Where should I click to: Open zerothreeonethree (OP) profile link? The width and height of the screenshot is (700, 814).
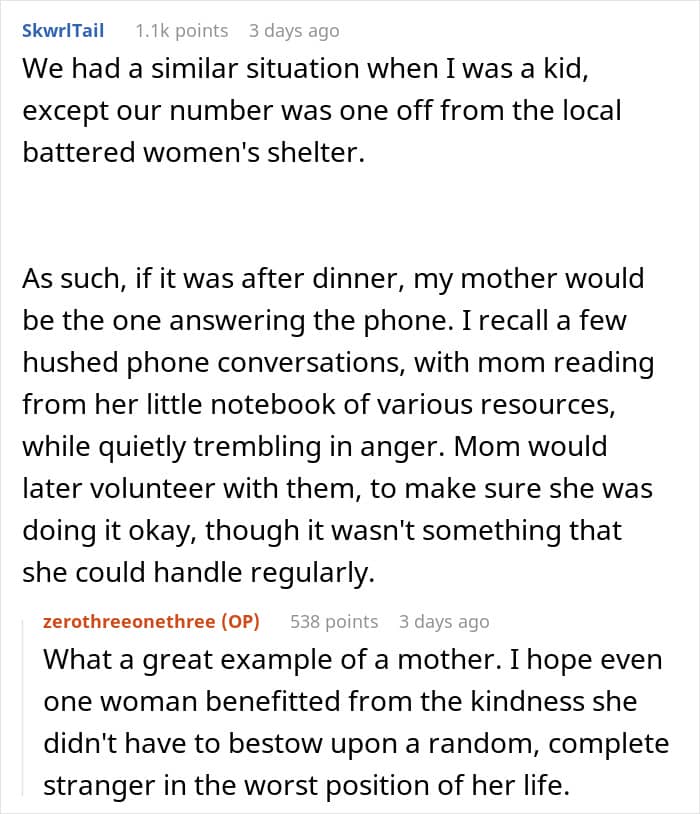tap(151, 621)
